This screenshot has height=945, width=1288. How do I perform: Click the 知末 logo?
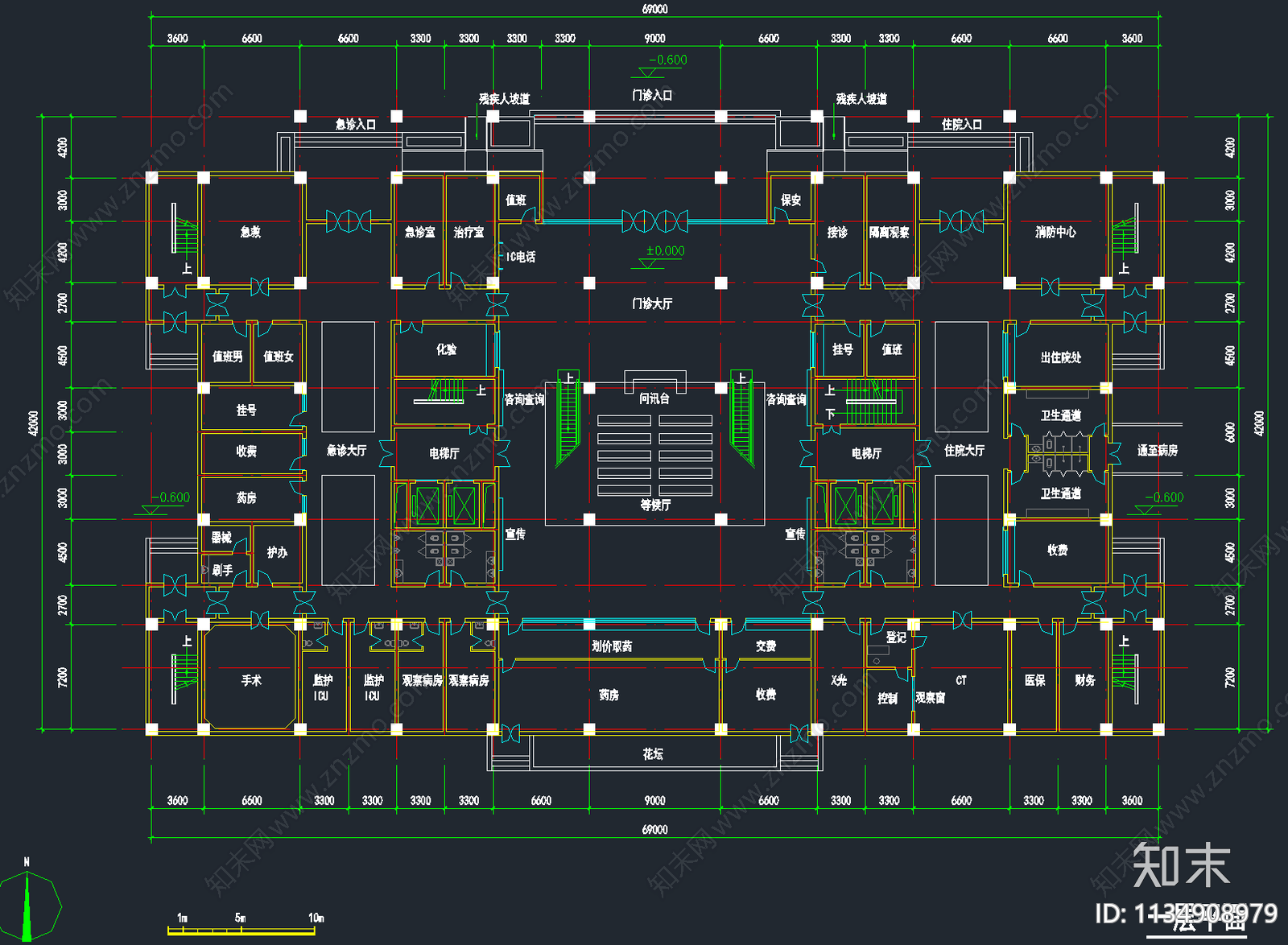coord(1182,865)
